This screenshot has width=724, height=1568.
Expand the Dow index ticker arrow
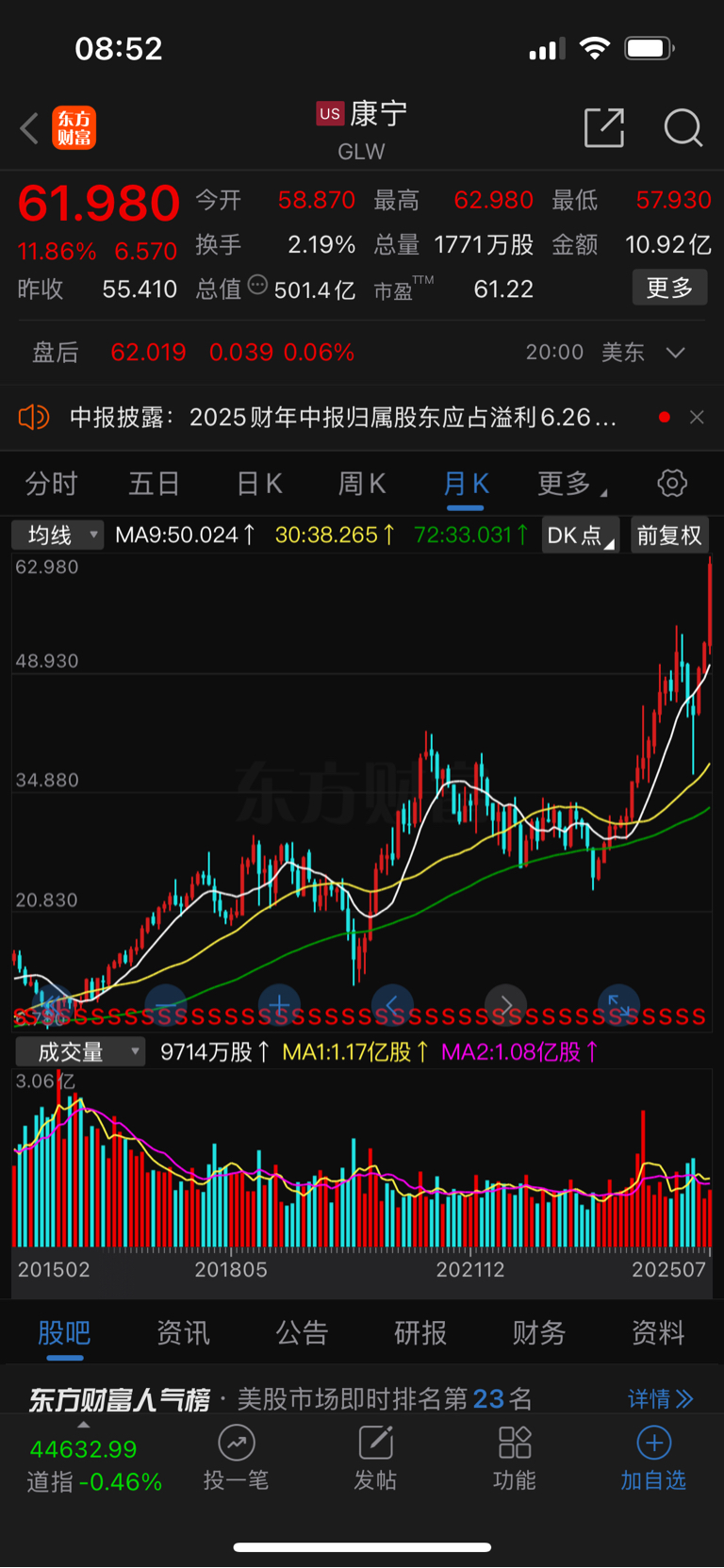(x=84, y=1424)
